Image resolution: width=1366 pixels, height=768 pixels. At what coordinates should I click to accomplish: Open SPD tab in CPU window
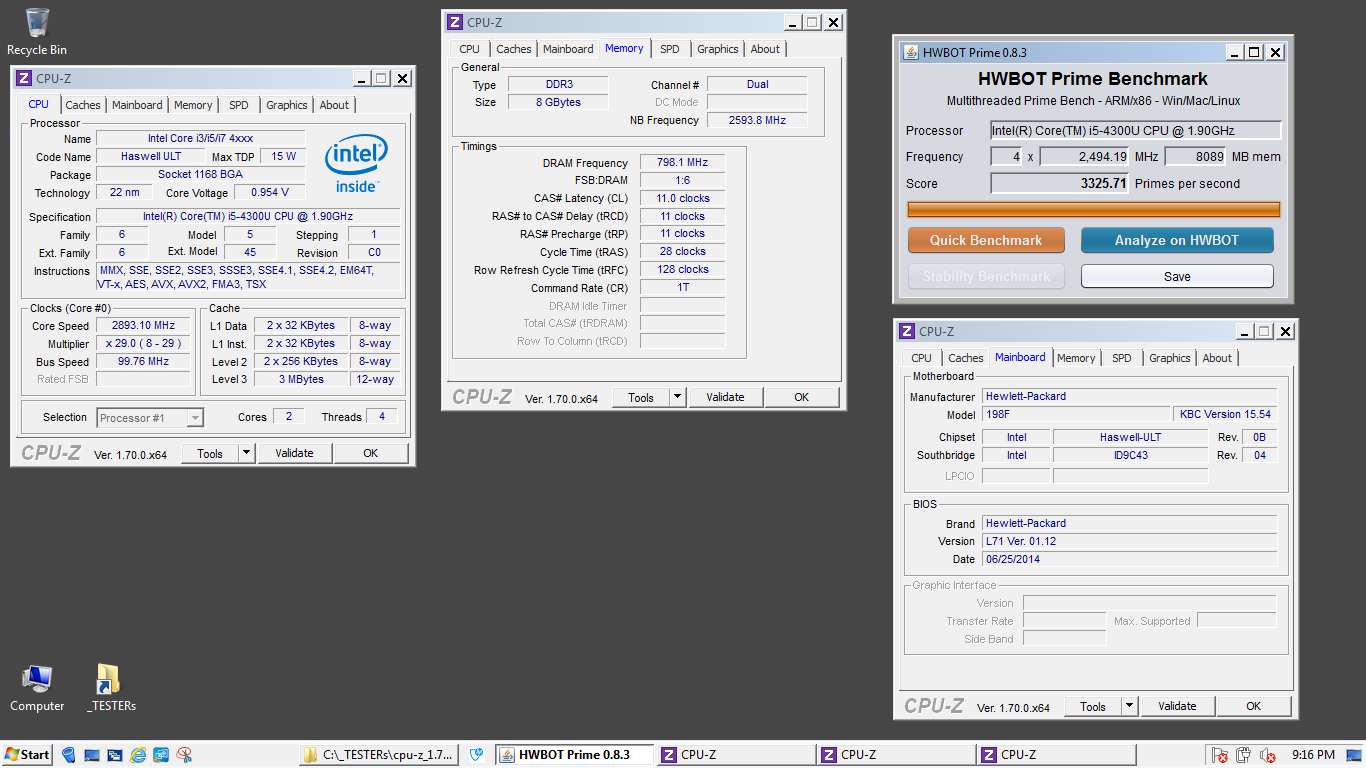[239, 105]
